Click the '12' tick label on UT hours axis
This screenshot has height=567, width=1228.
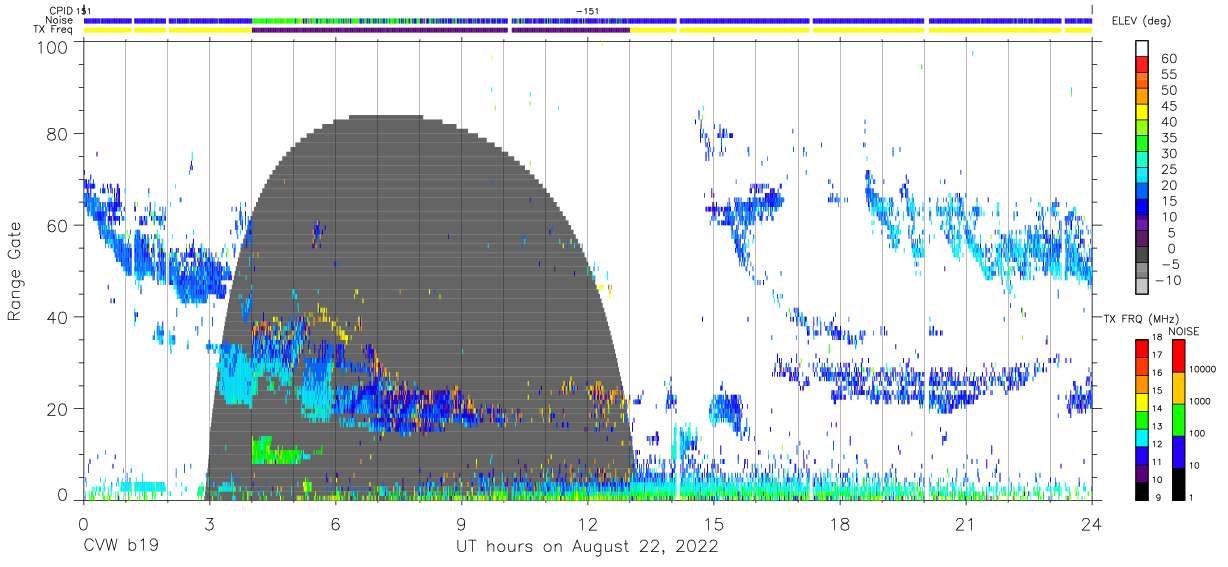pos(587,524)
